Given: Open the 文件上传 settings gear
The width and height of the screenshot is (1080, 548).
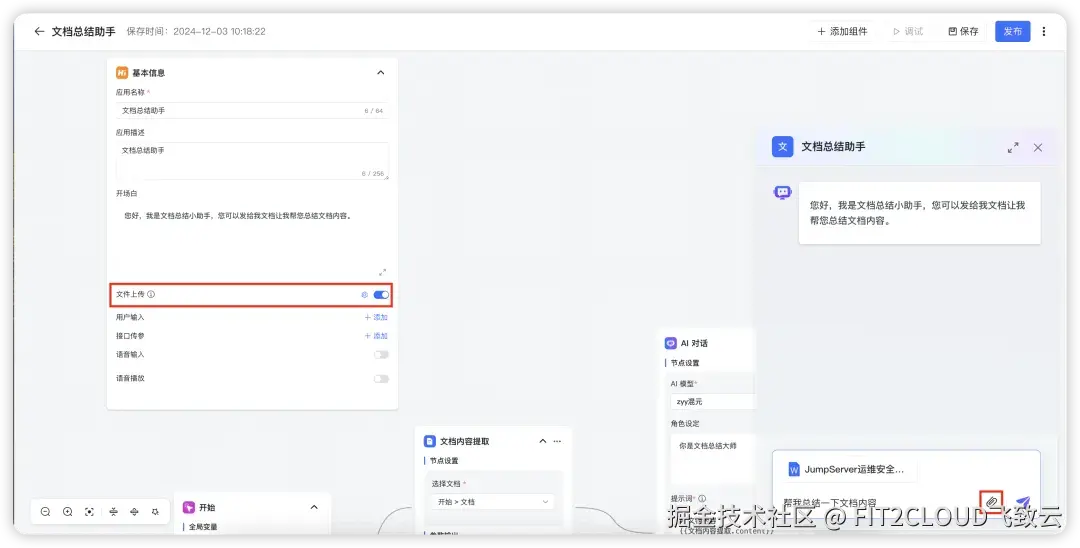Looking at the screenshot, I should 364,295.
